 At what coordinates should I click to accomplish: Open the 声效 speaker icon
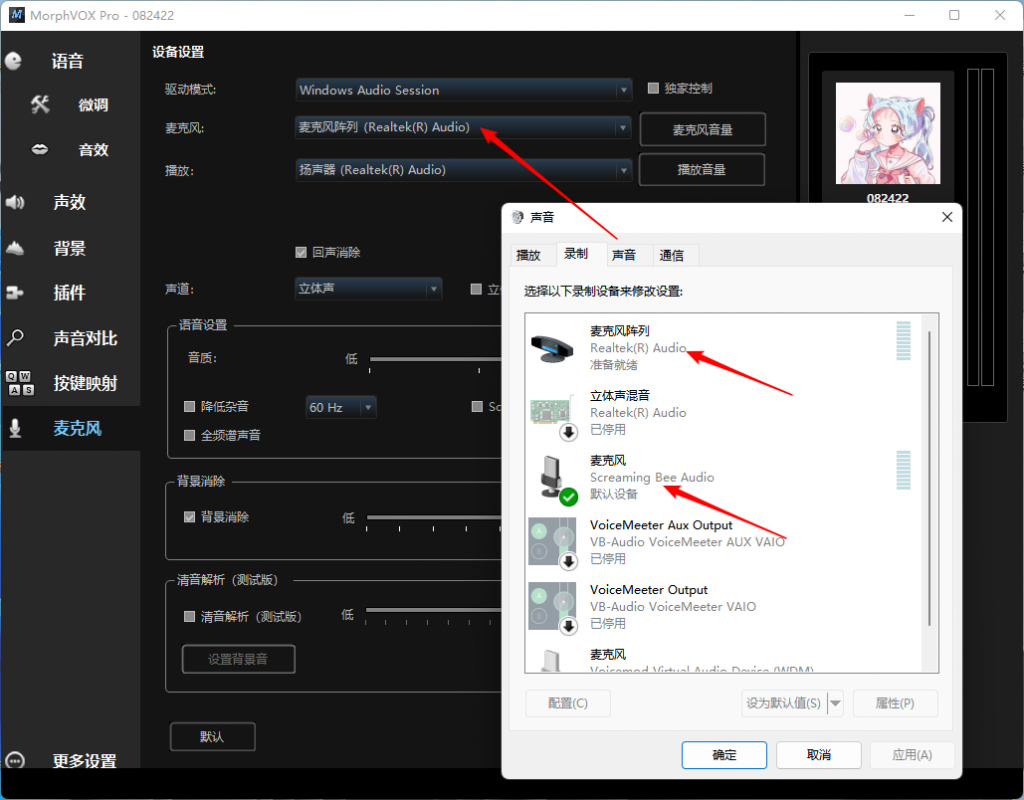click(15, 202)
